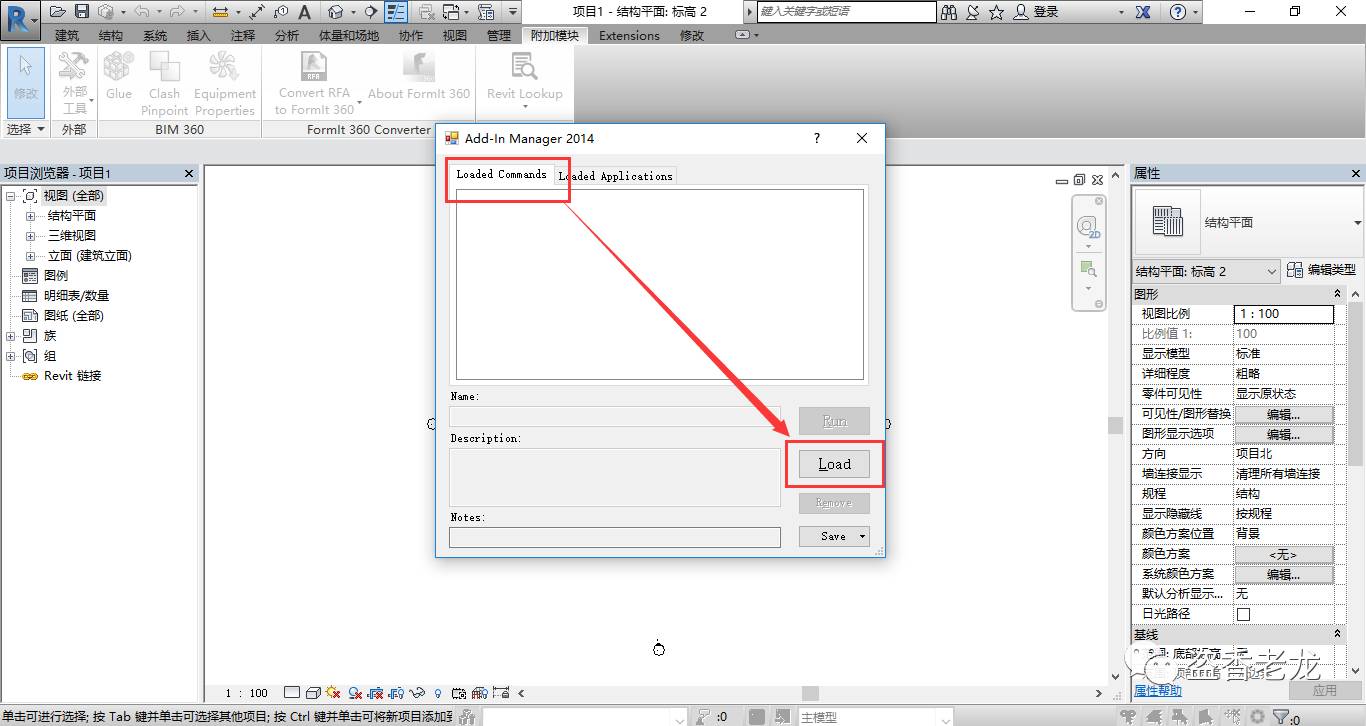Select 图纸 (全部) in project browser
Image resolution: width=1366 pixels, height=726 pixels.
[74, 316]
